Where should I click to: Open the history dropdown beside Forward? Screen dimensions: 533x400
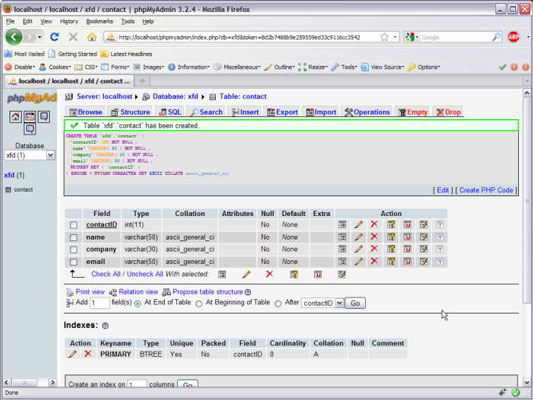[40, 37]
